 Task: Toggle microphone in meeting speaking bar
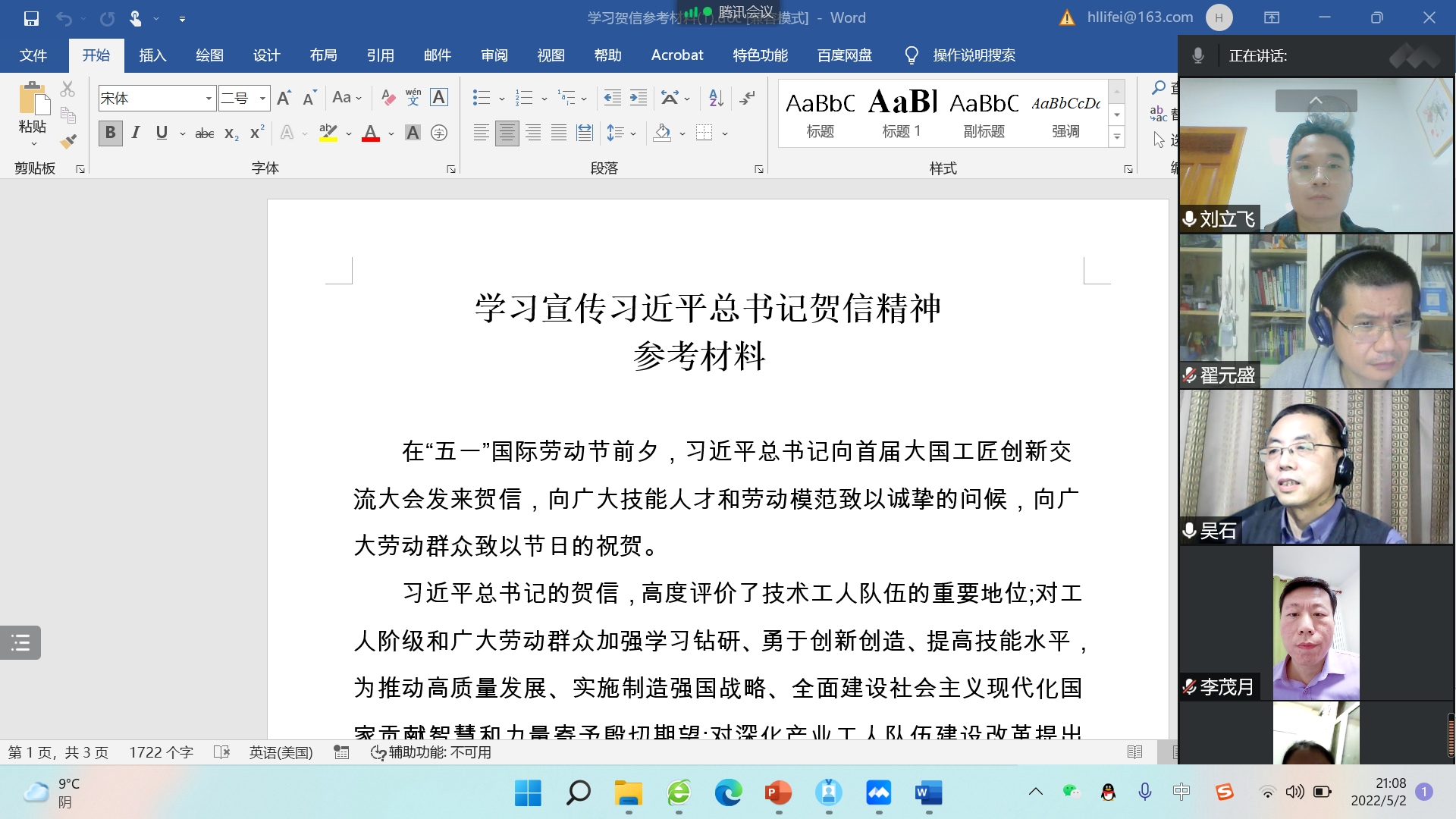click(1198, 55)
